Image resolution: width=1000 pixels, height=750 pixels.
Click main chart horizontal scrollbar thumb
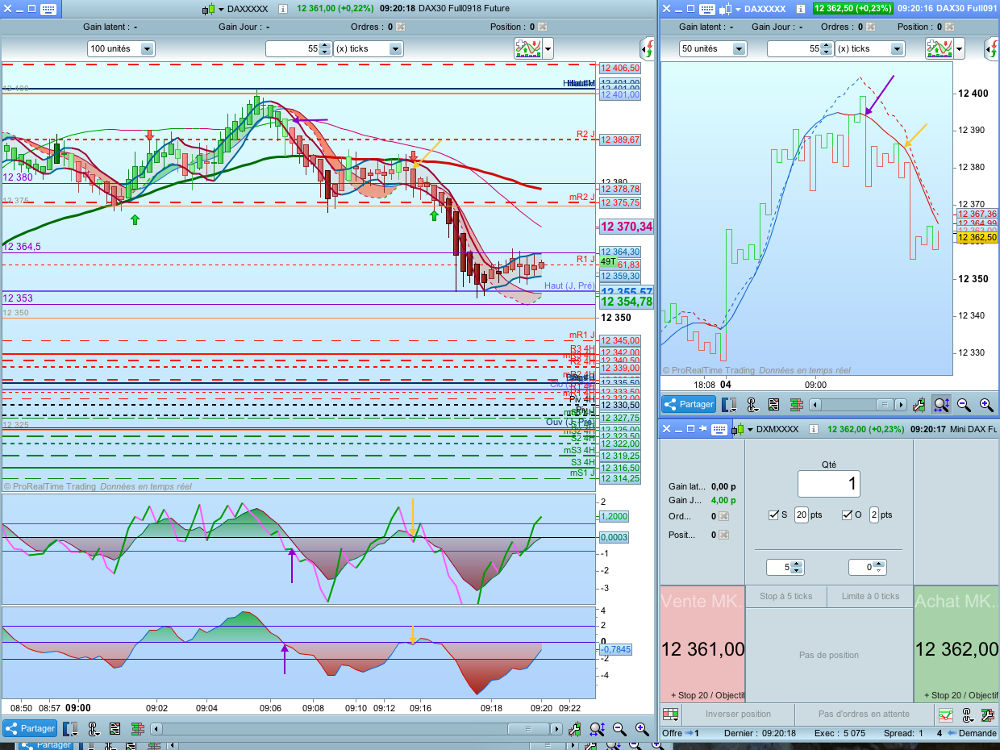528,728
